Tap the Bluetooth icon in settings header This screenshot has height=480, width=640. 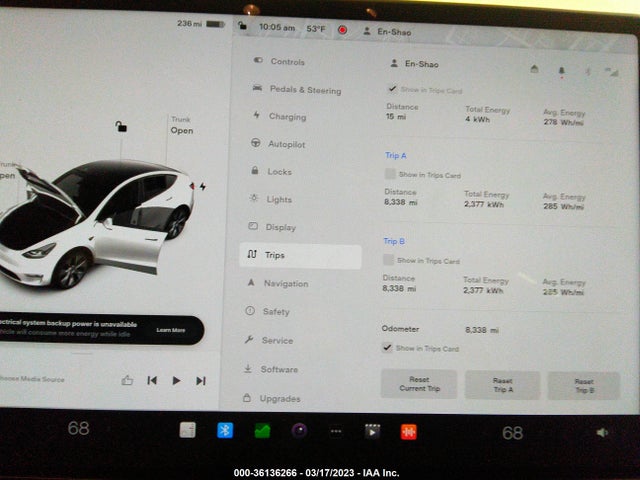588,72
